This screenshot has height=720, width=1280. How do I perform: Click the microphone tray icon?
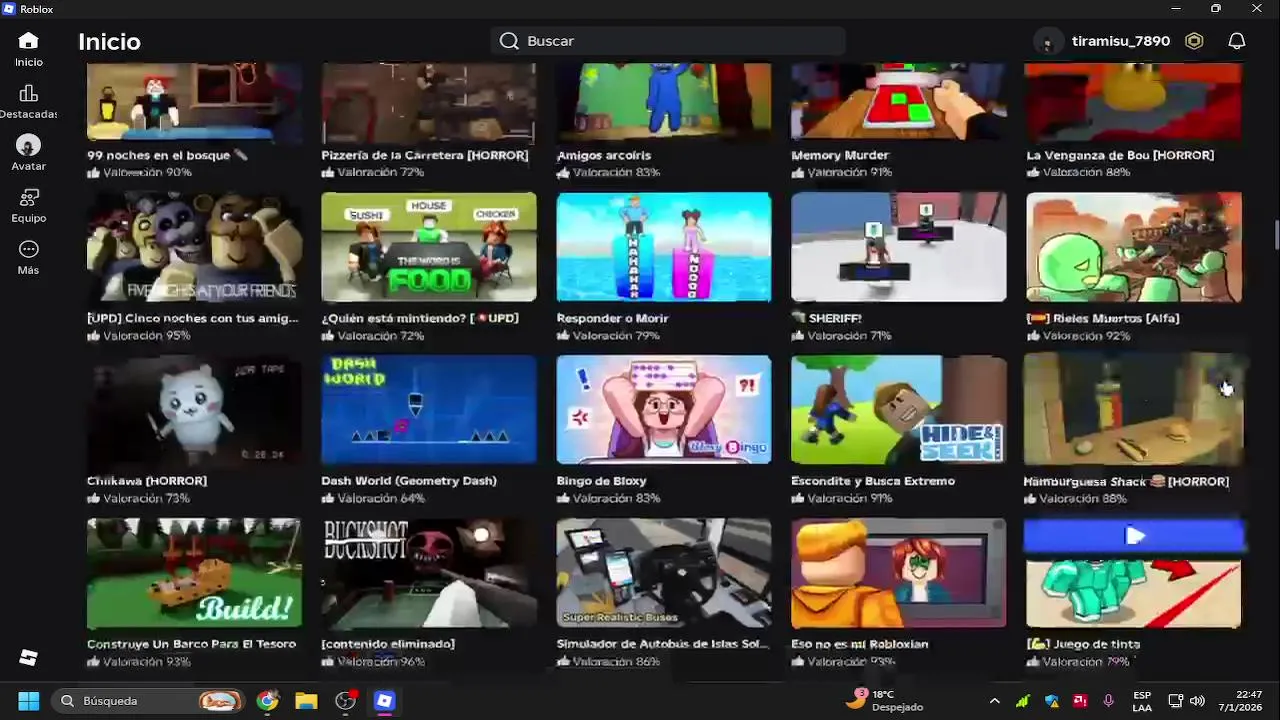click(1108, 701)
